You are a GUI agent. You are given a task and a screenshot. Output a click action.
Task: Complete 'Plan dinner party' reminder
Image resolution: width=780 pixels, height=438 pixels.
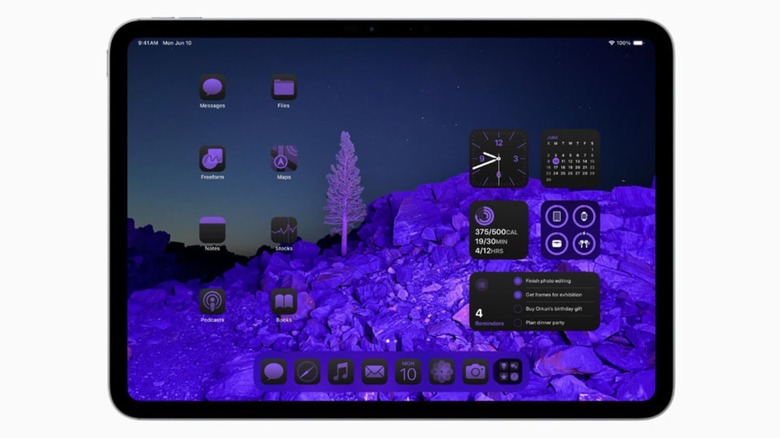coord(517,323)
